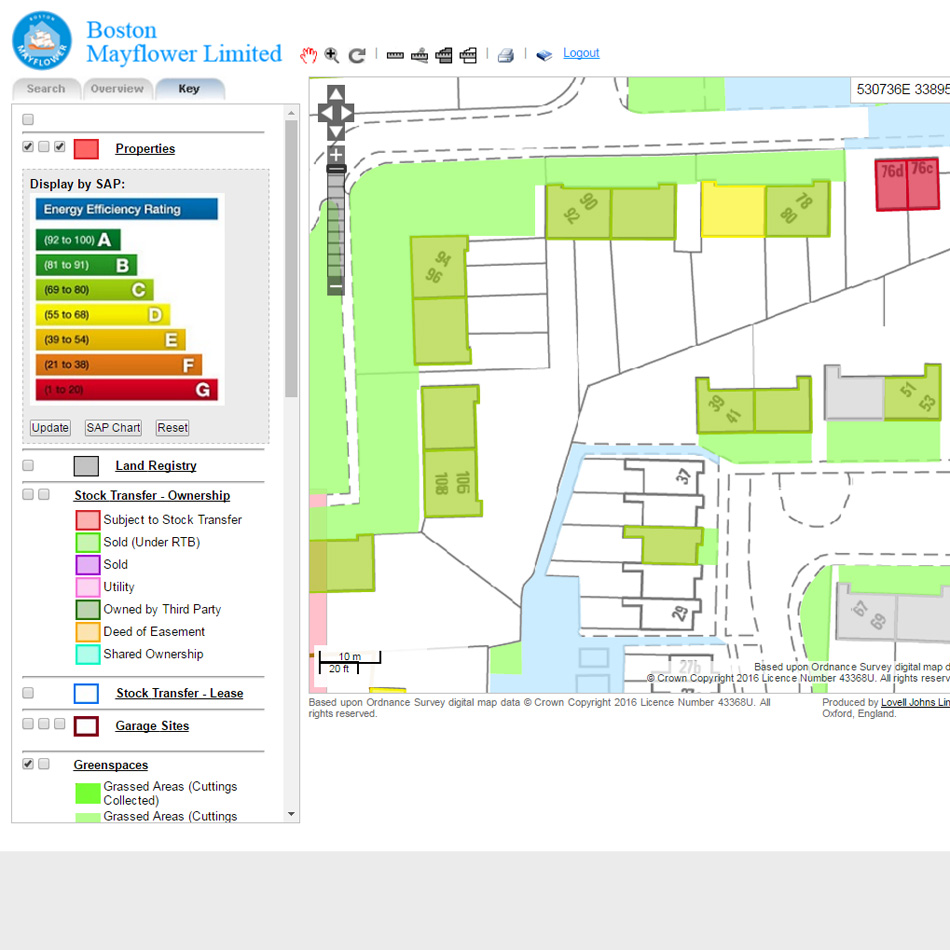Select the Sold (Under RTB) color swatch

[x=86, y=541]
